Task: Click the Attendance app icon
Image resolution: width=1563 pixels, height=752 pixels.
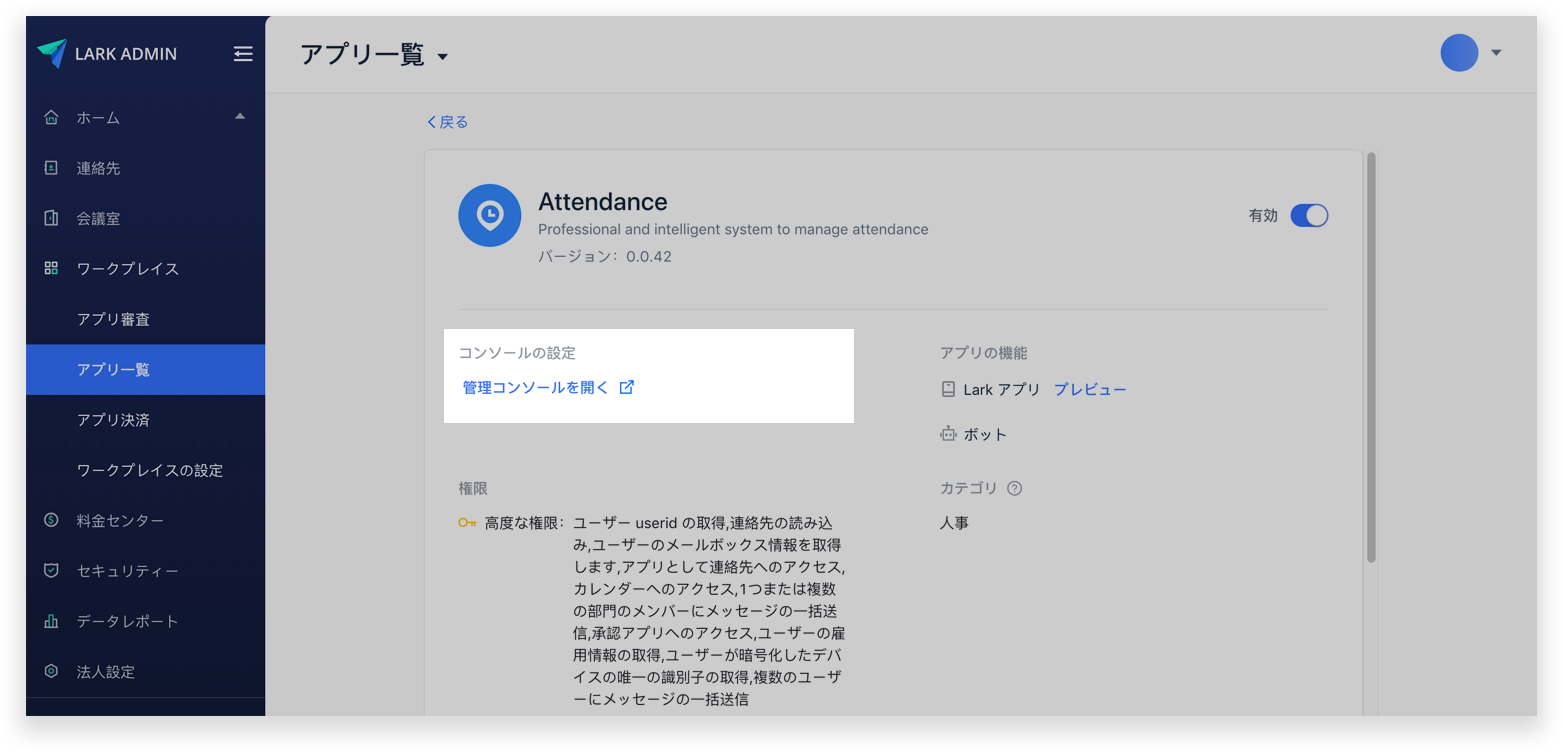Action: point(489,215)
